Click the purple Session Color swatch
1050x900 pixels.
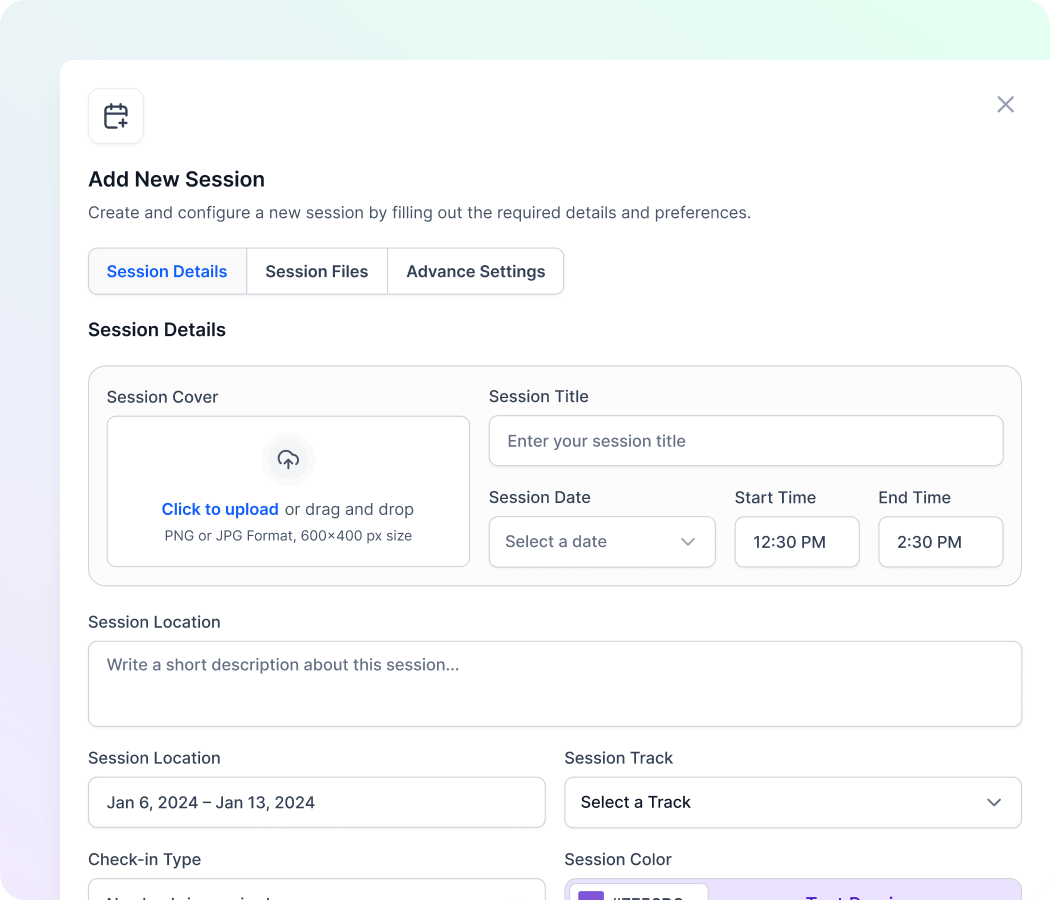point(591,895)
